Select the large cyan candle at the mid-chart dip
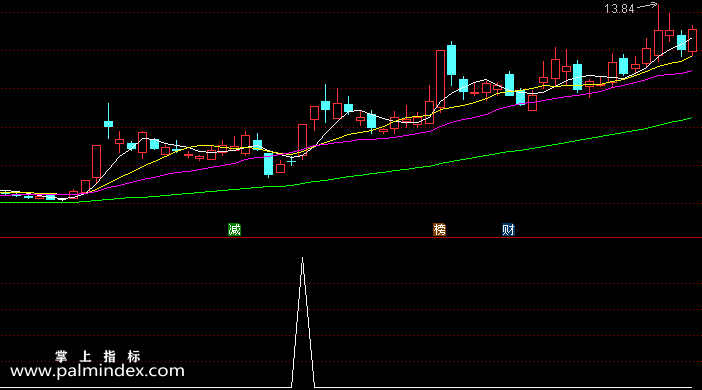The height and width of the screenshot is (390, 702). pyautogui.click(x=268, y=164)
